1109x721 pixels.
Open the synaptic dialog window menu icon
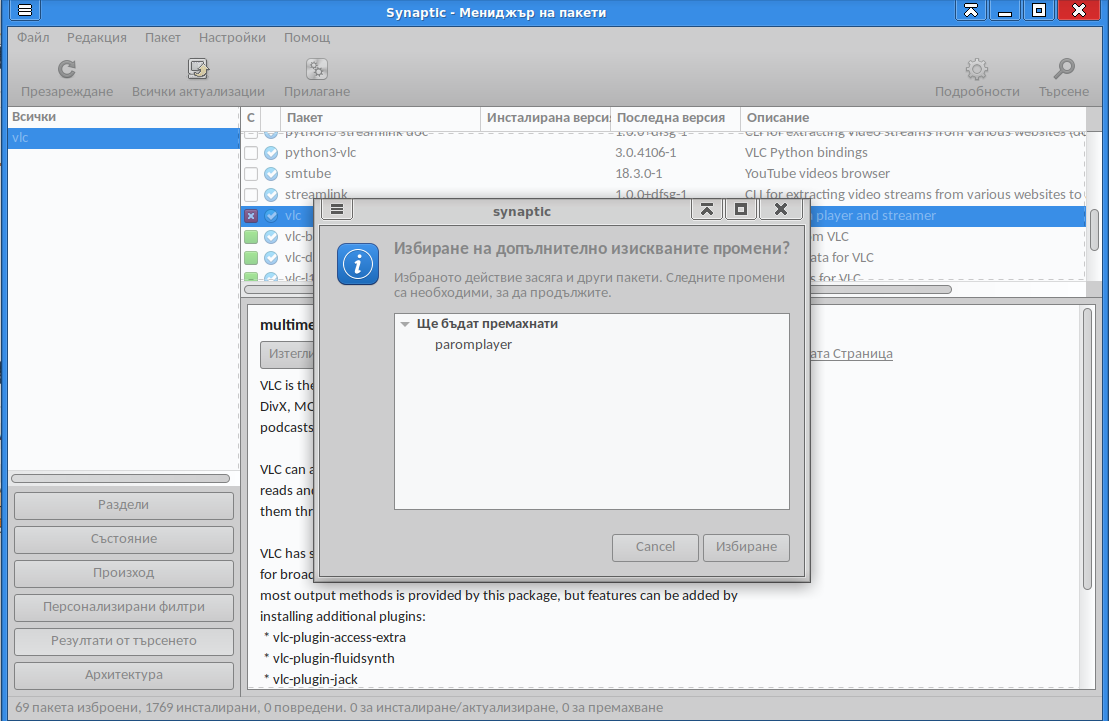pyautogui.click(x=337, y=209)
